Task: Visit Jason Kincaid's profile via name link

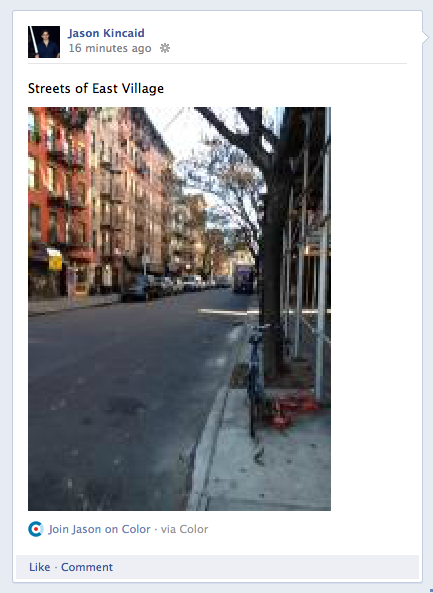Action: click(106, 33)
